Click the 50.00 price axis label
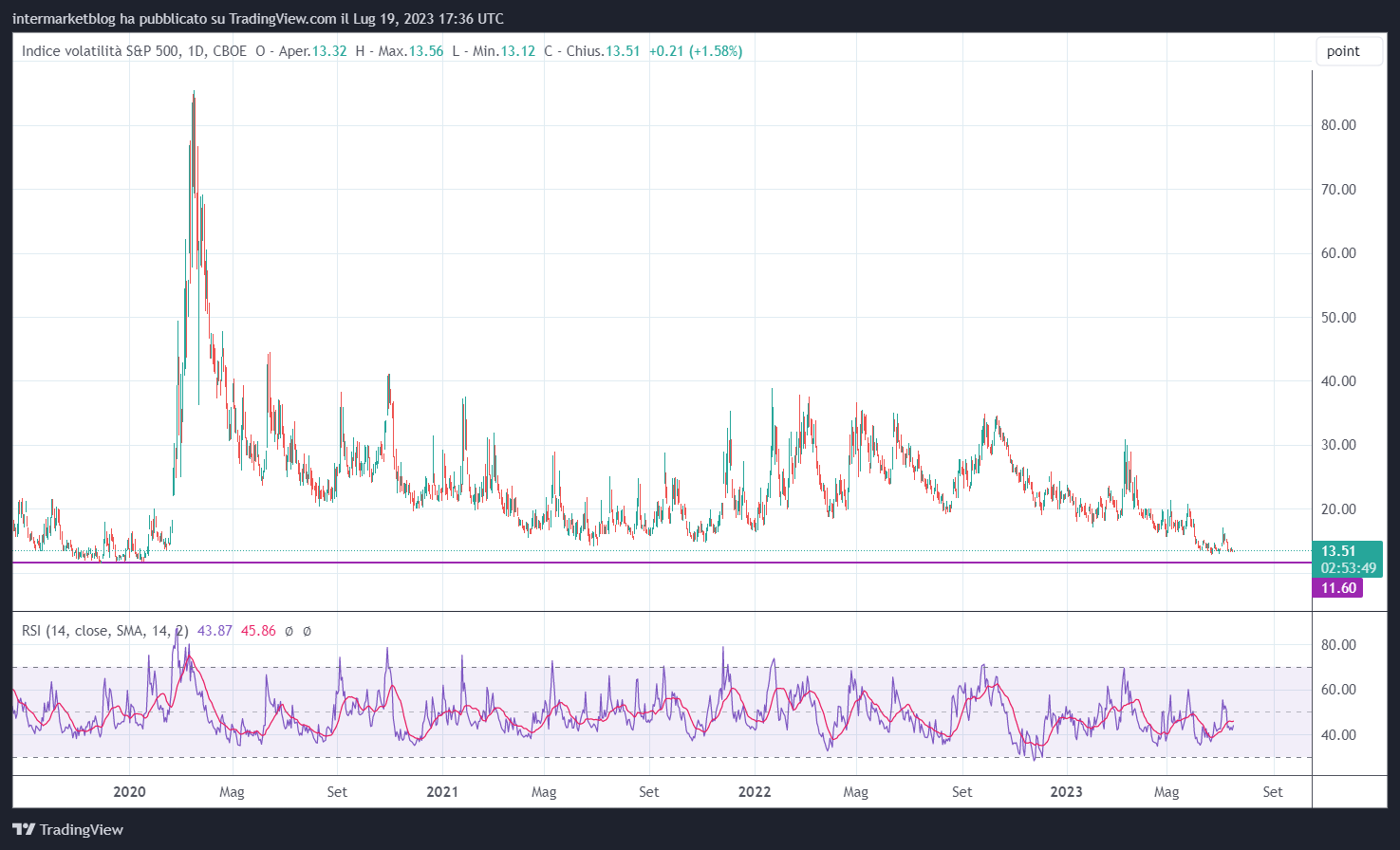 (x=1338, y=318)
